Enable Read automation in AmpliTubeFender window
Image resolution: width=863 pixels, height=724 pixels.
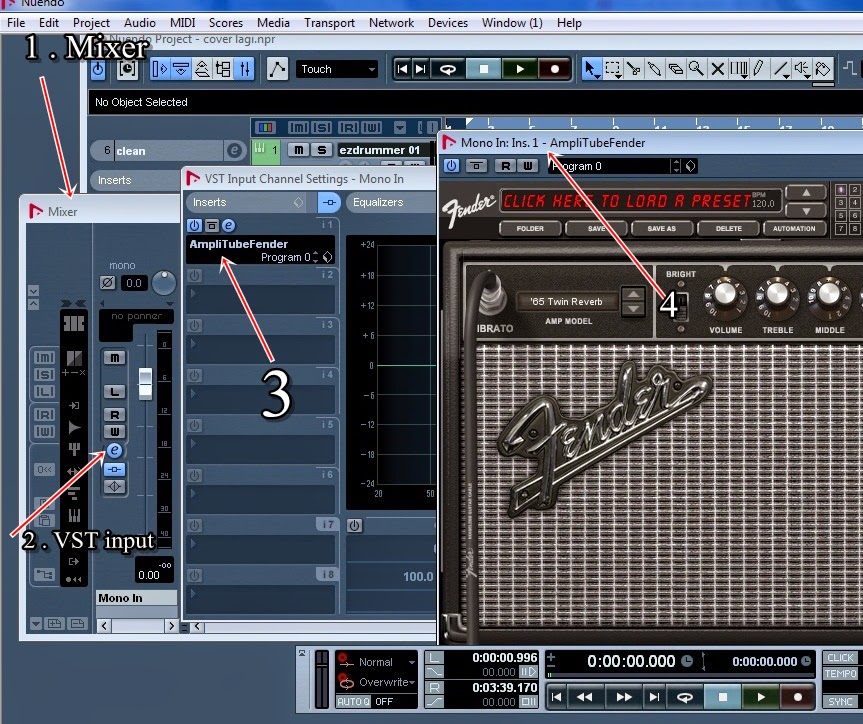pyautogui.click(x=506, y=166)
